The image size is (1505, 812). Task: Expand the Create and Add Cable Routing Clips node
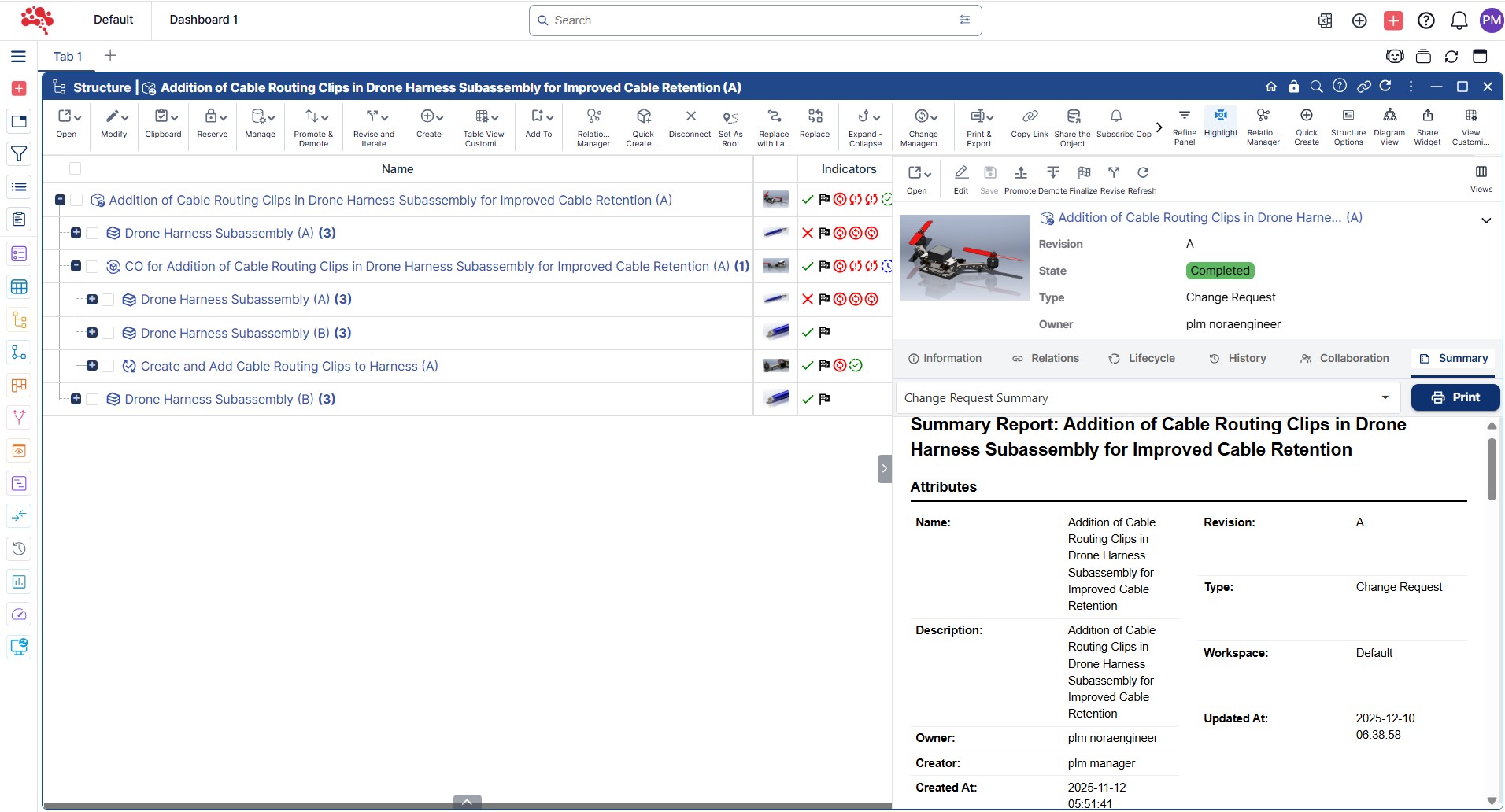[92, 366]
